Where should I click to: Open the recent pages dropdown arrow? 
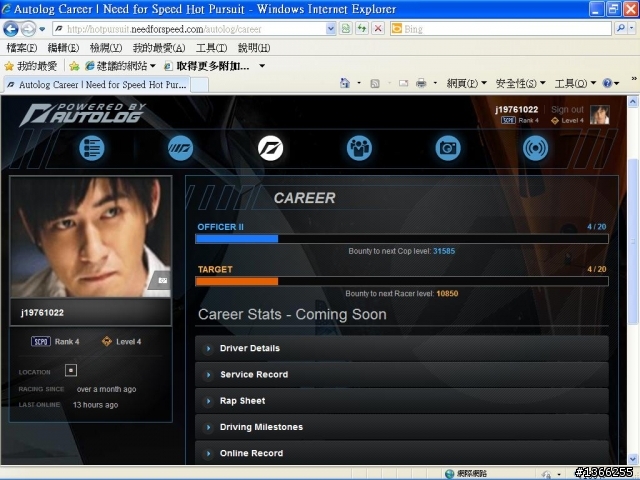click(x=42, y=29)
